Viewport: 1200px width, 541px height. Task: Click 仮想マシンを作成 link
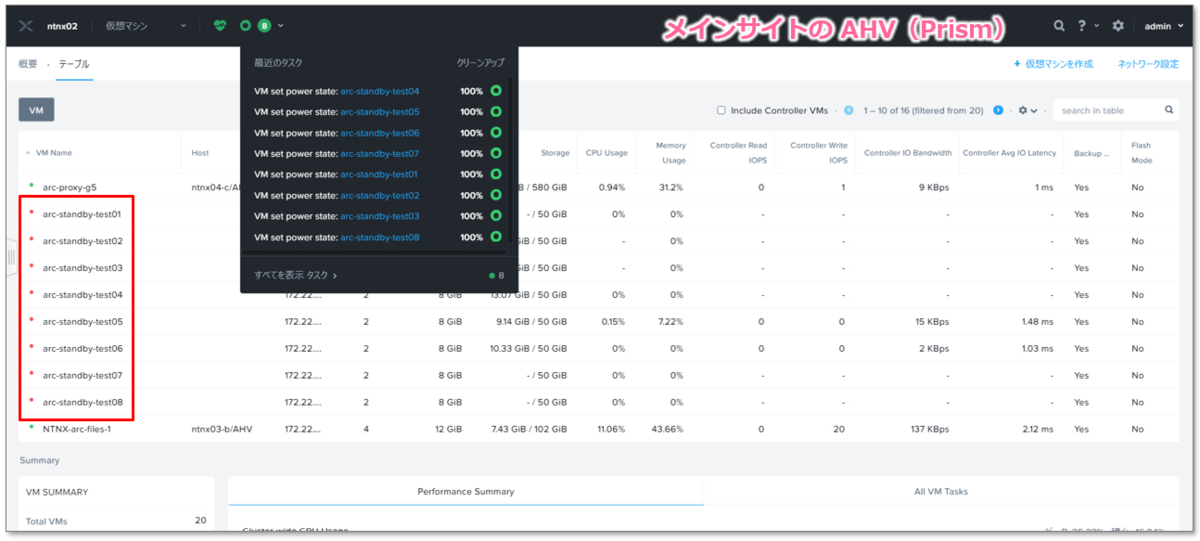click(1053, 64)
